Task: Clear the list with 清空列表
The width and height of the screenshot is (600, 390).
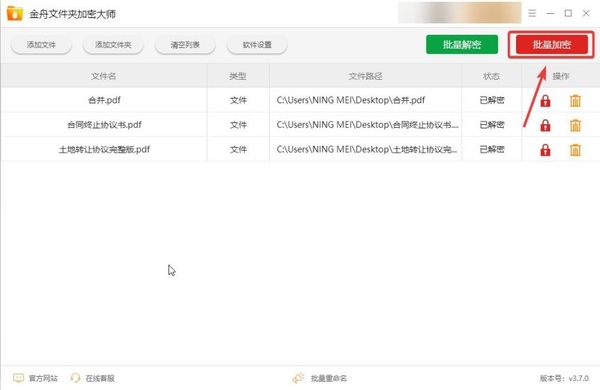Action: pos(185,45)
